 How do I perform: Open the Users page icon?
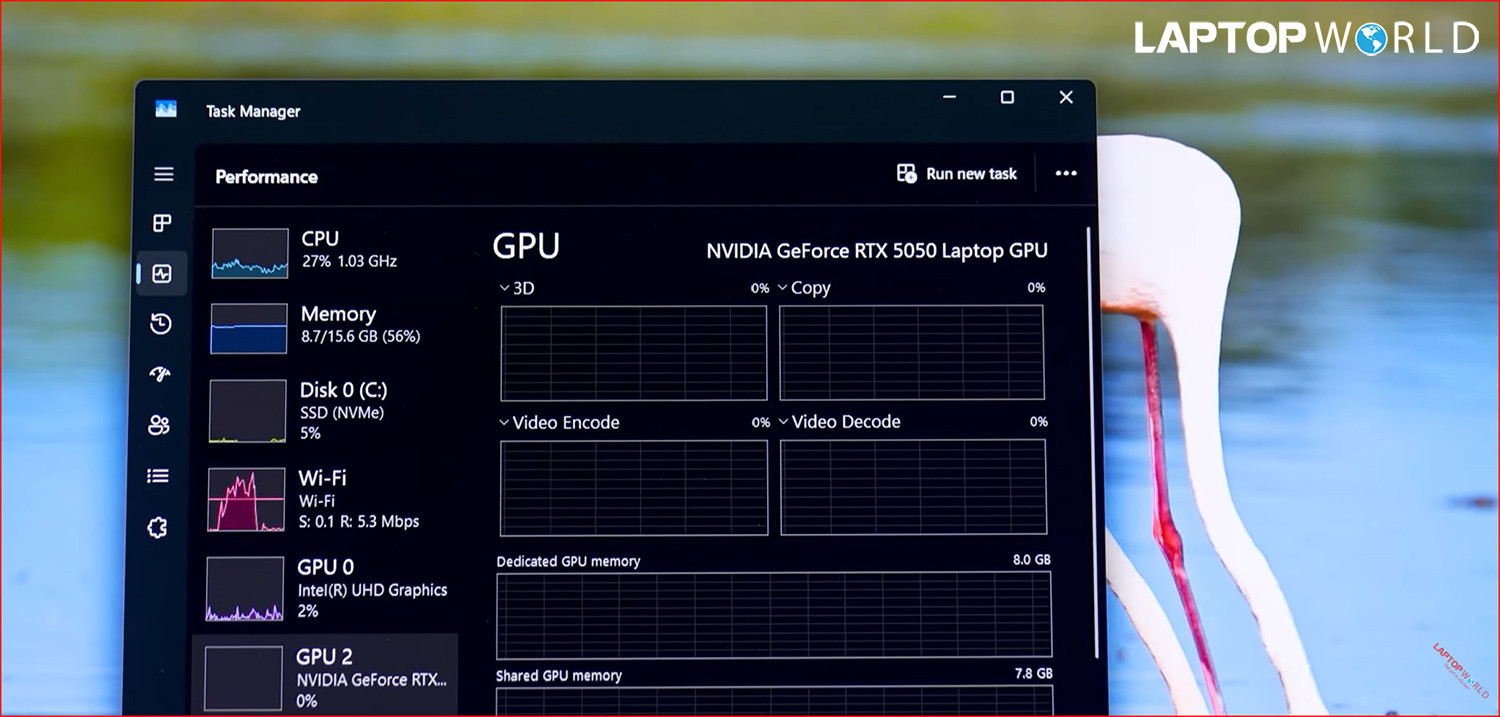pos(159,425)
